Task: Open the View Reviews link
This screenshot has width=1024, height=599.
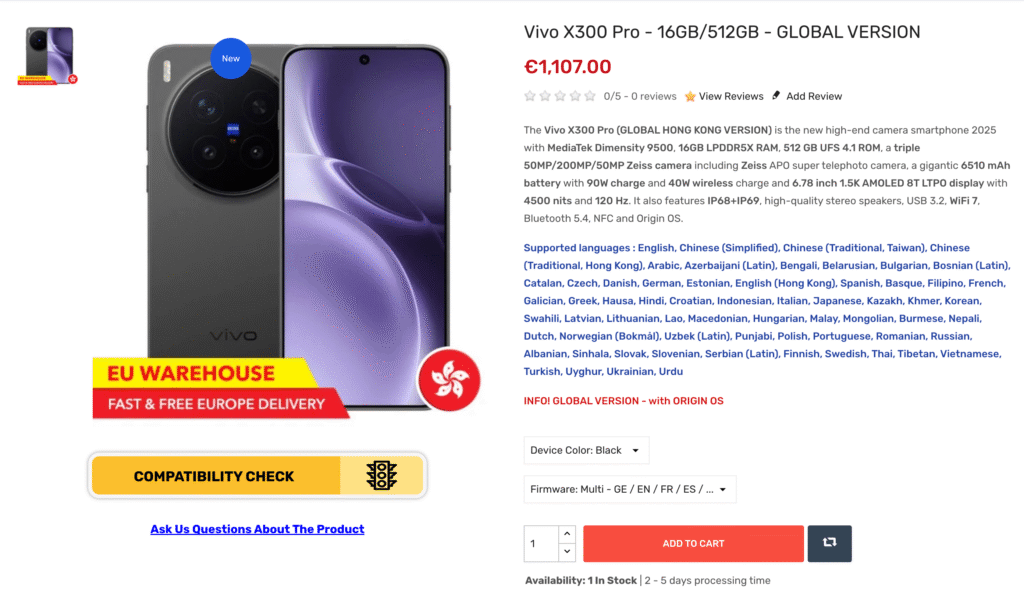Action: 731,96
